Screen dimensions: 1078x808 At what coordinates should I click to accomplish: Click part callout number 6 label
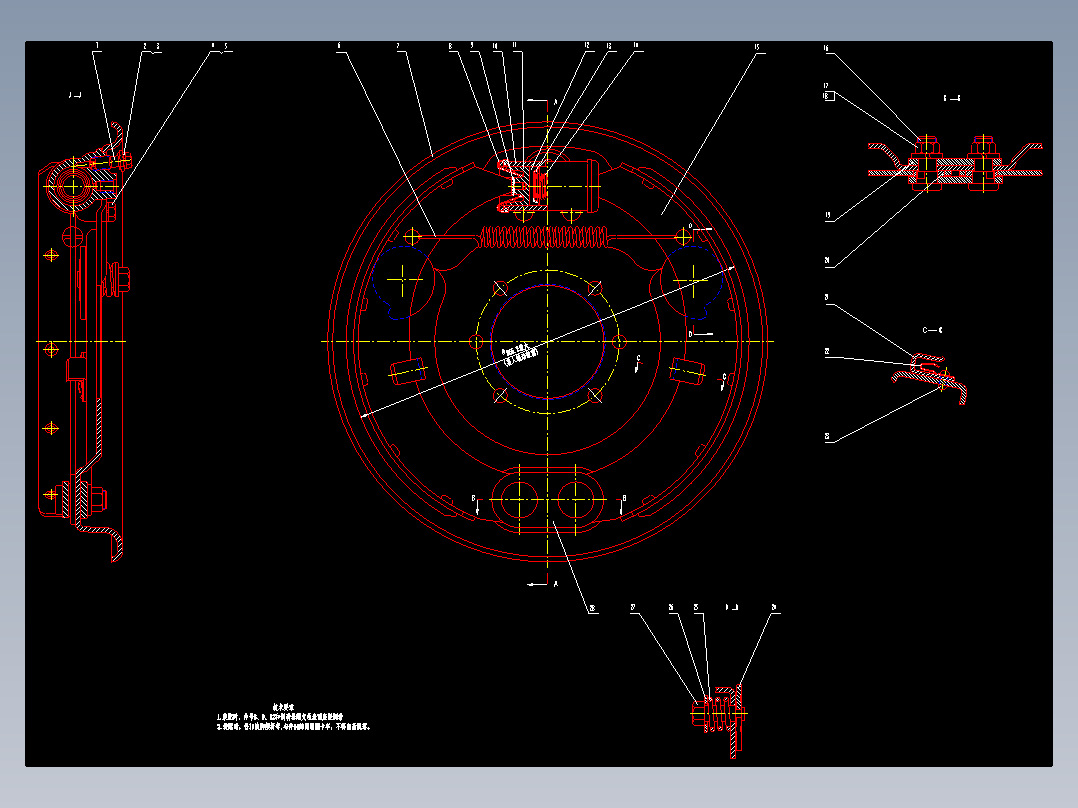tap(339, 46)
